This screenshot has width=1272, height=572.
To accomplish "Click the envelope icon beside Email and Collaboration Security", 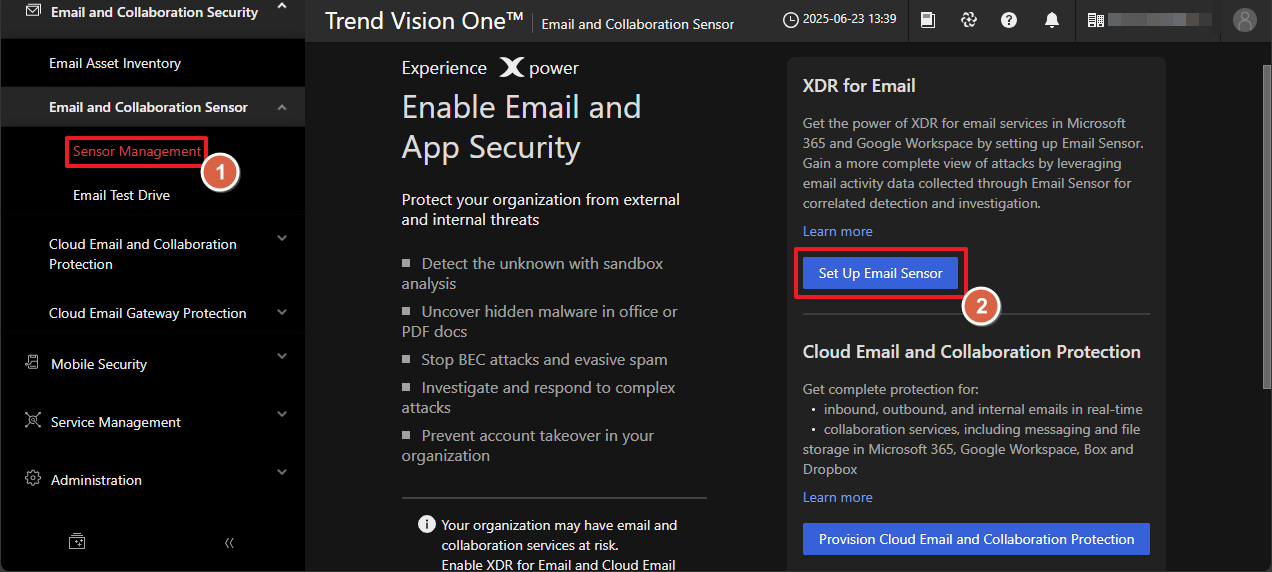I will click(x=33, y=11).
